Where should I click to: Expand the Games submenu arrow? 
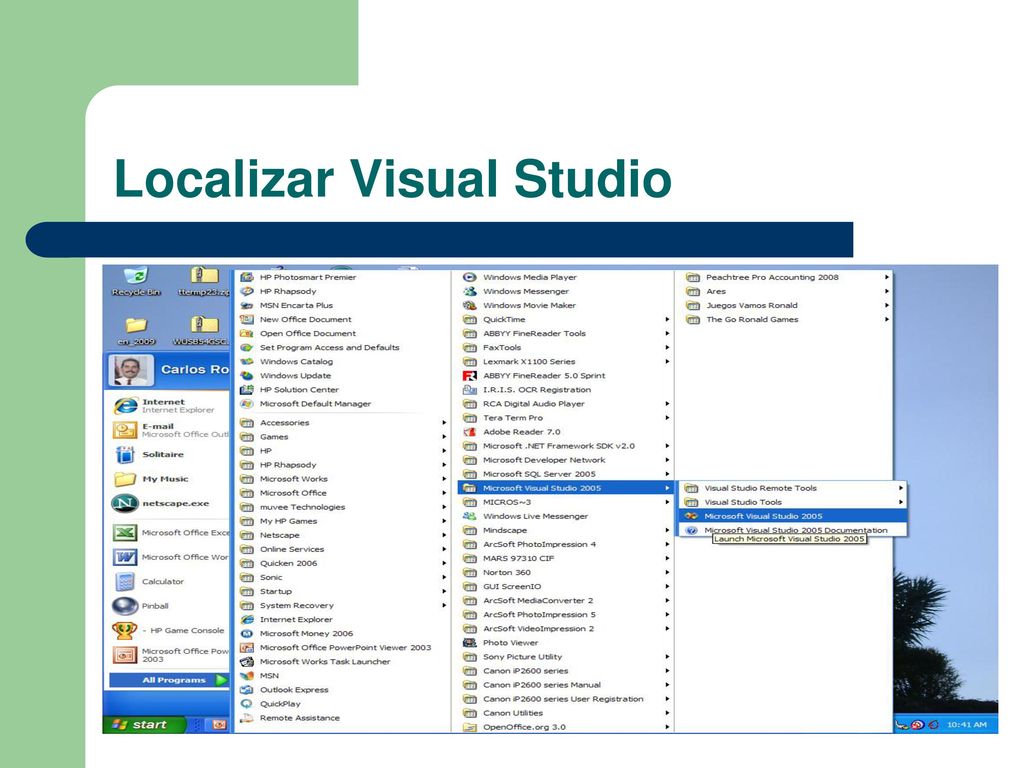pyautogui.click(x=444, y=437)
